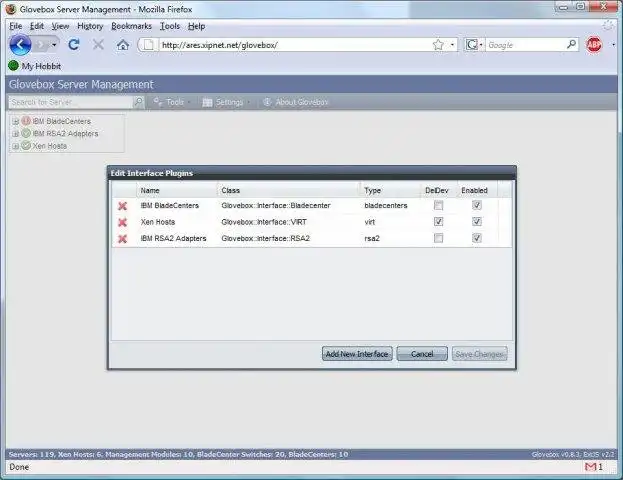The height and width of the screenshot is (480, 623).
Task: Open the address bar history dropdown
Action: pos(452,45)
